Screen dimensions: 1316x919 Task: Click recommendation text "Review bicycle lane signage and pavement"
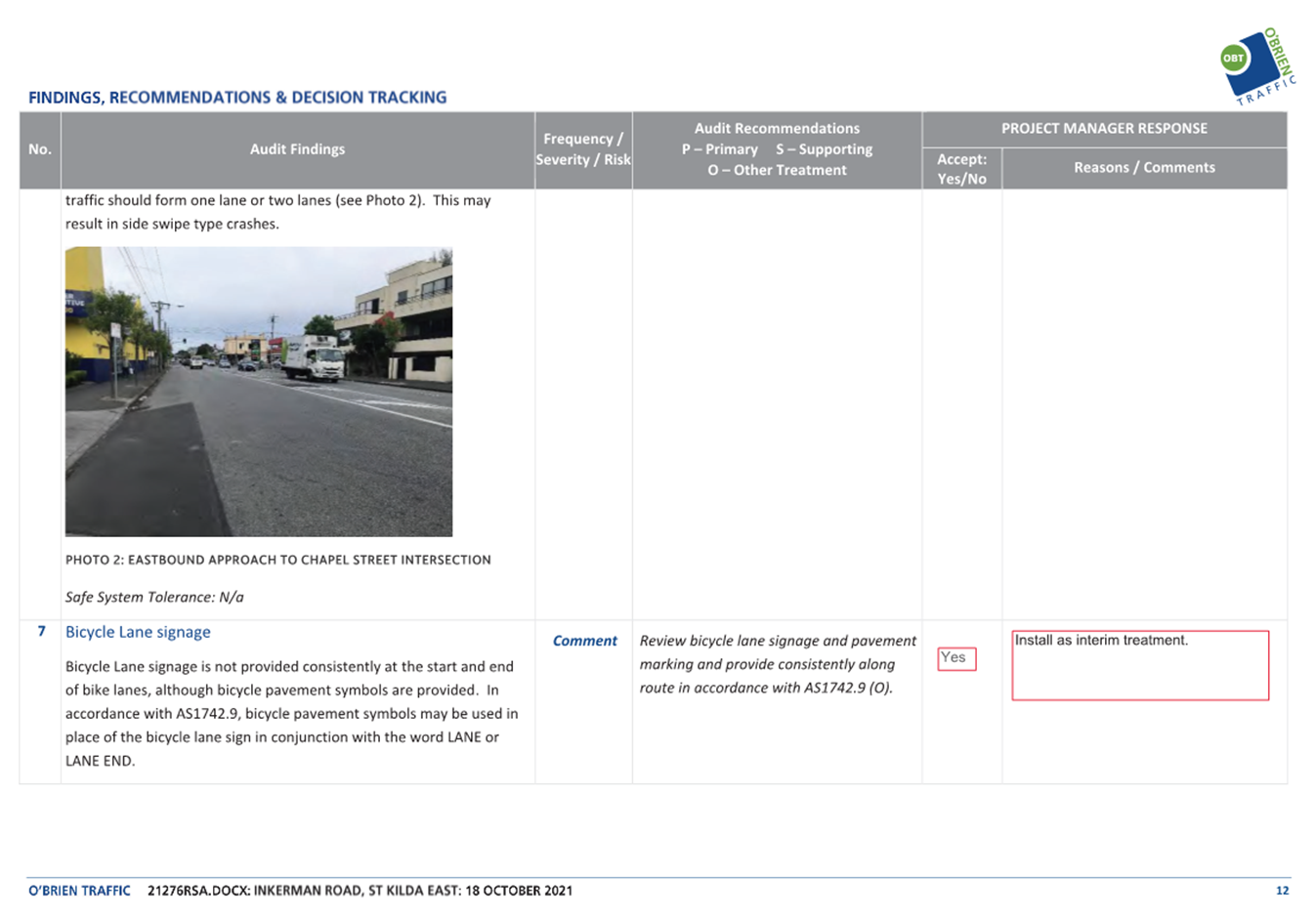[x=778, y=641]
